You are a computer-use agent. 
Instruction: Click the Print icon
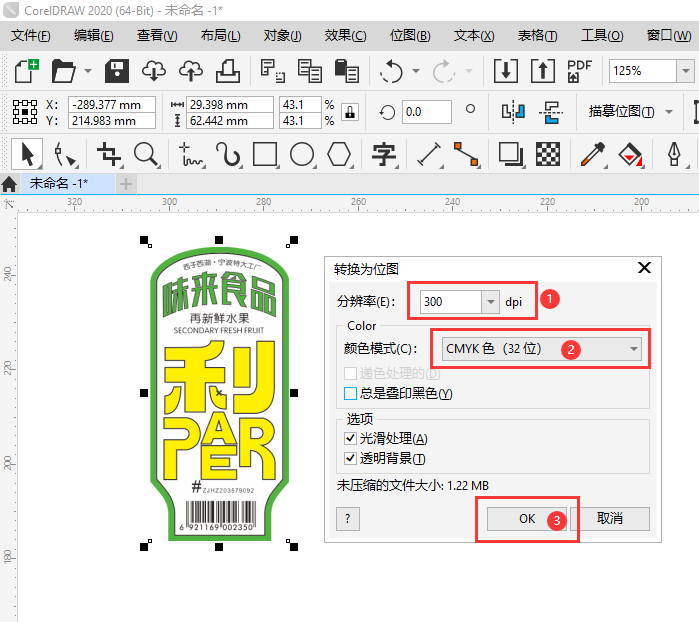(228, 71)
